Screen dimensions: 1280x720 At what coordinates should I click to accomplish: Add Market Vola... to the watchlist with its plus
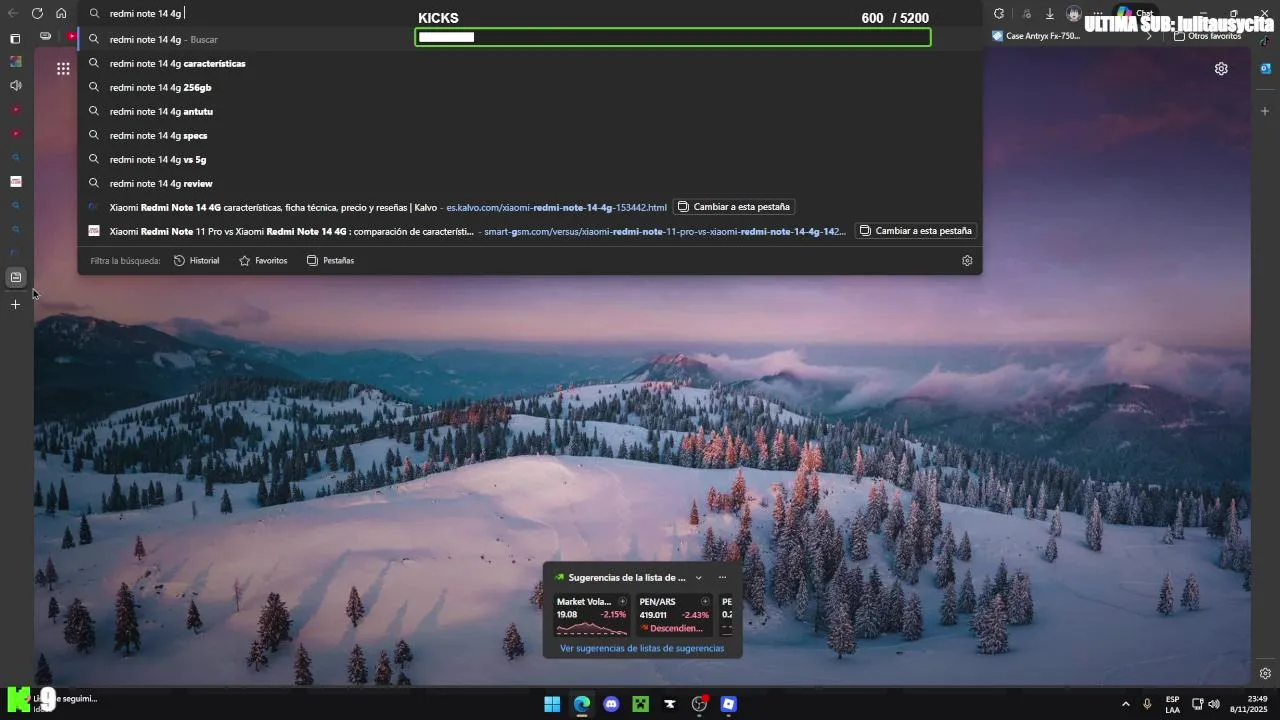[622, 601]
